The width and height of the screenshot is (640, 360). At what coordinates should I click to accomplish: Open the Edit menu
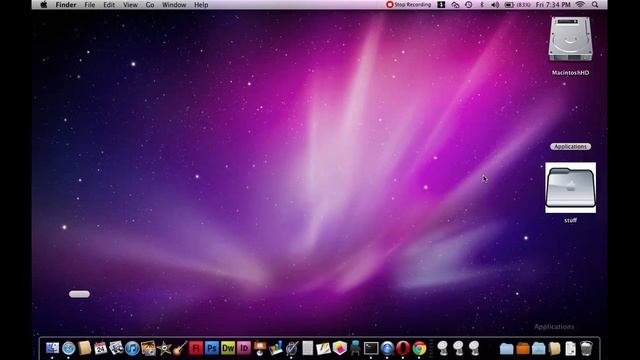tap(109, 5)
